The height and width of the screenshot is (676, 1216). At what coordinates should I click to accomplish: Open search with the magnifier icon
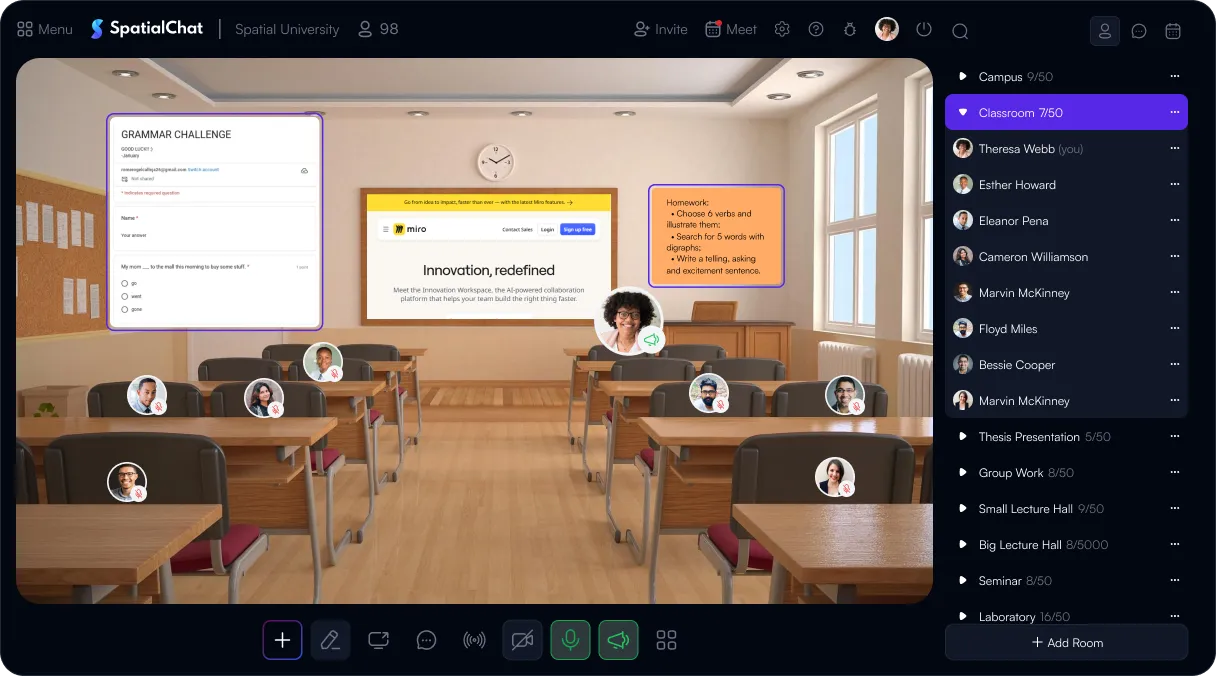960,30
